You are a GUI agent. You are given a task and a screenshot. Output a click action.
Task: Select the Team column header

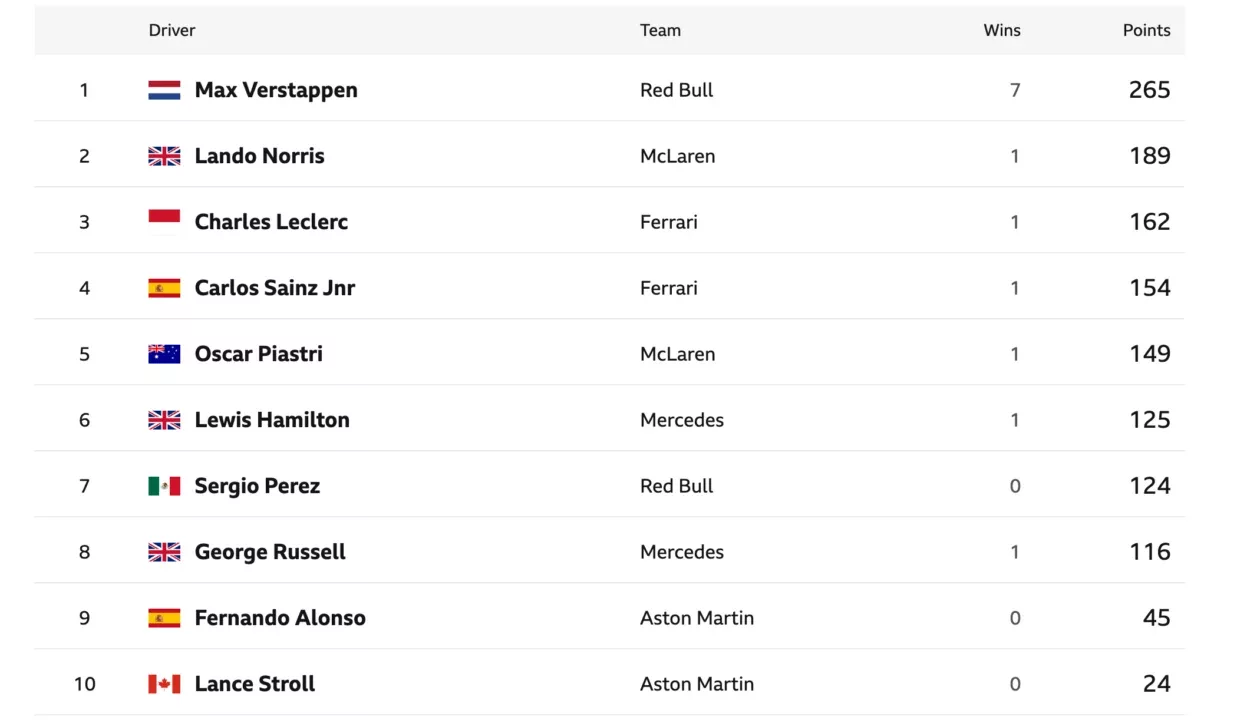pyautogui.click(x=660, y=30)
